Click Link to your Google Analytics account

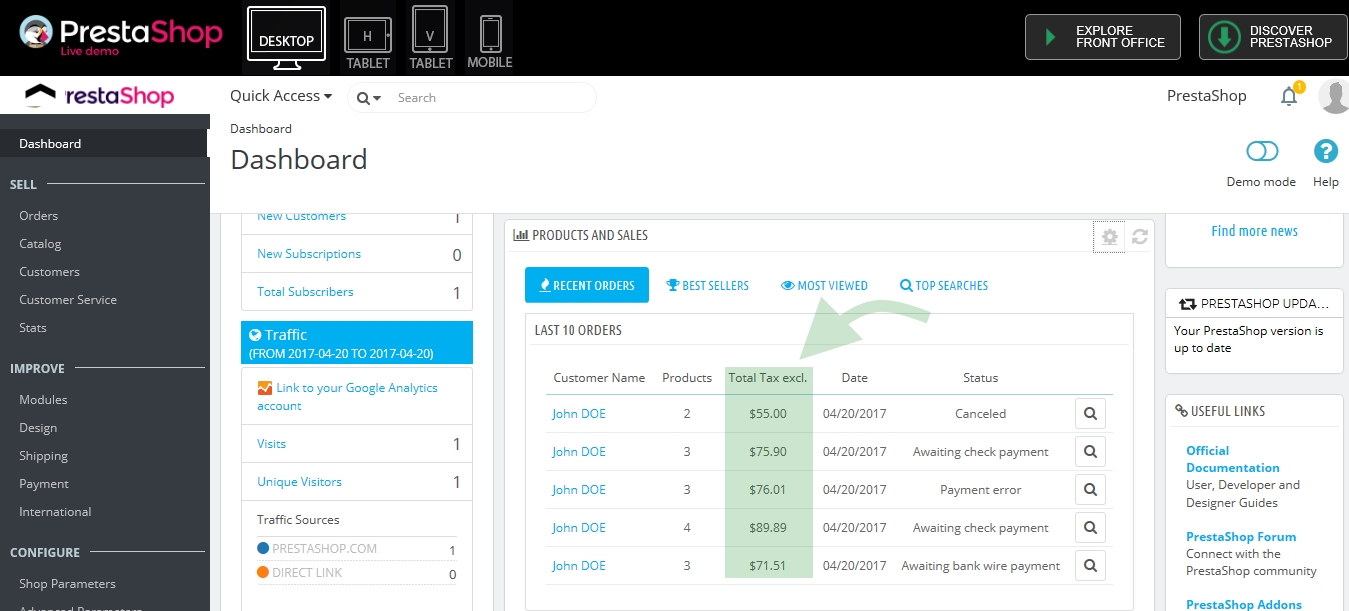(x=347, y=397)
